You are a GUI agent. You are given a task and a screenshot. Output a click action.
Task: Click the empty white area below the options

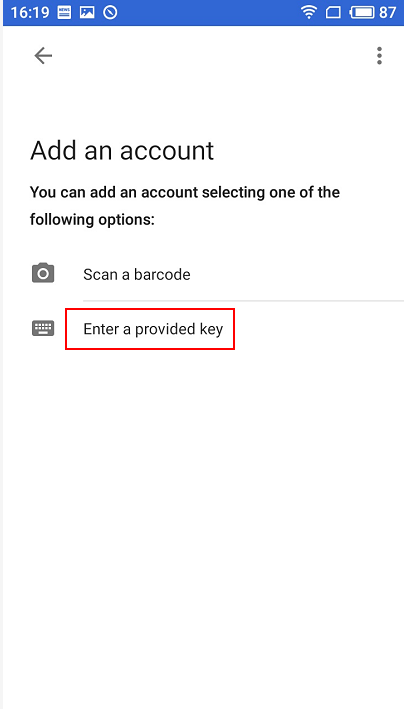tap(204, 520)
